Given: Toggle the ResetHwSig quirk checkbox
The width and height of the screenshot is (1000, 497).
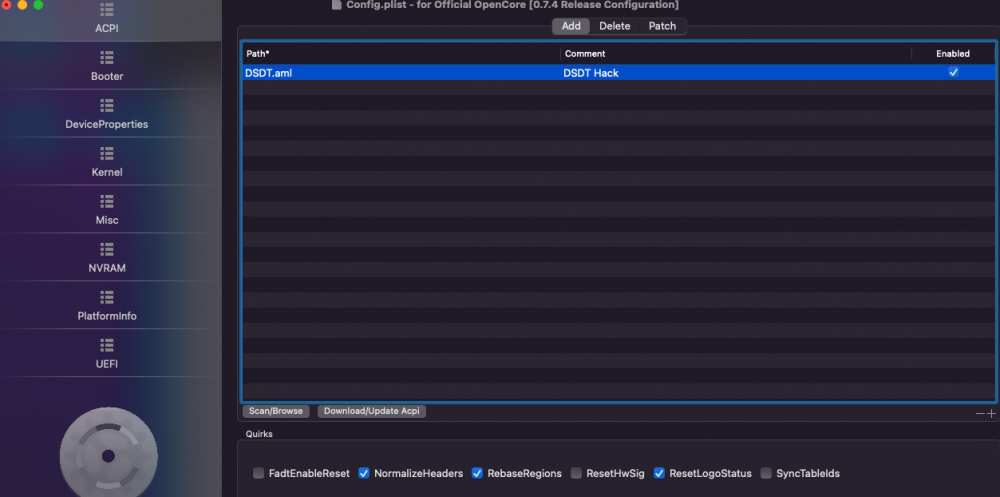Looking at the screenshot, I should pos(576,473).
